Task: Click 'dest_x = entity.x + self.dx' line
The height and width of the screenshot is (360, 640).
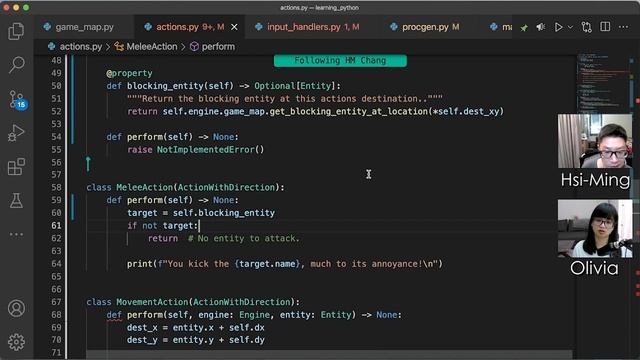Action: tap(196, 327)
